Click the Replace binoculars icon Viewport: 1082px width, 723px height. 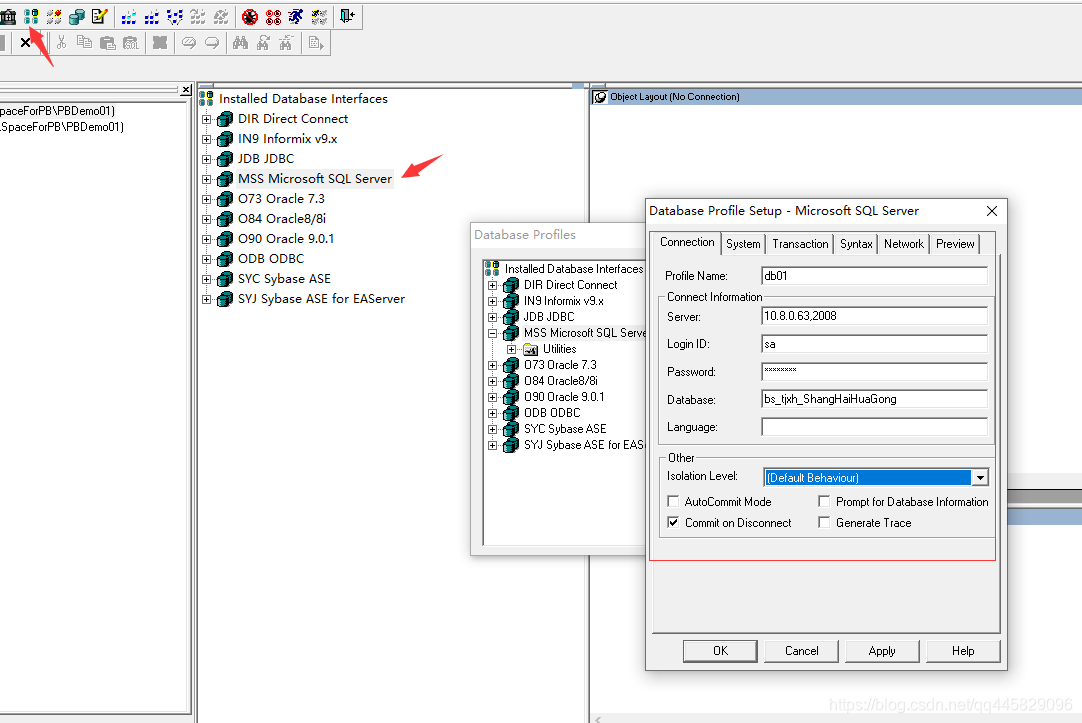click(286, 43)
